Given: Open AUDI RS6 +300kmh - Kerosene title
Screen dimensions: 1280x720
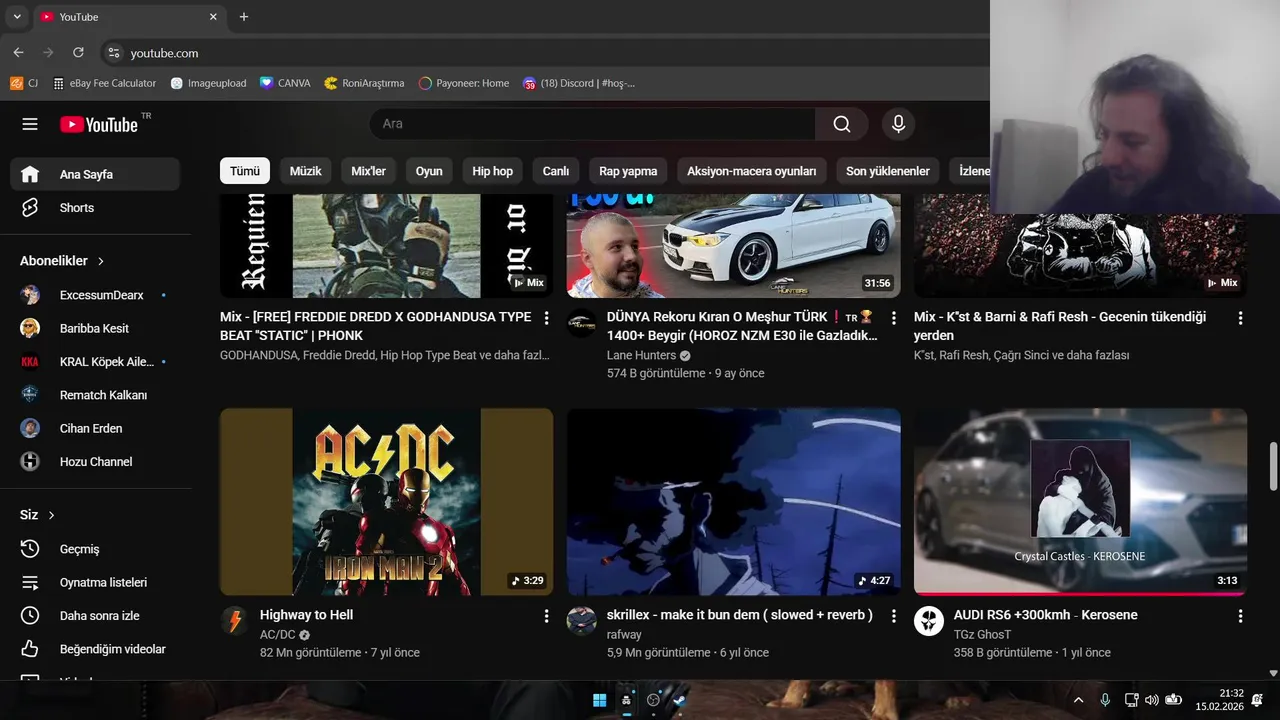Looking at the screenshot, I should coord(1046,615).
